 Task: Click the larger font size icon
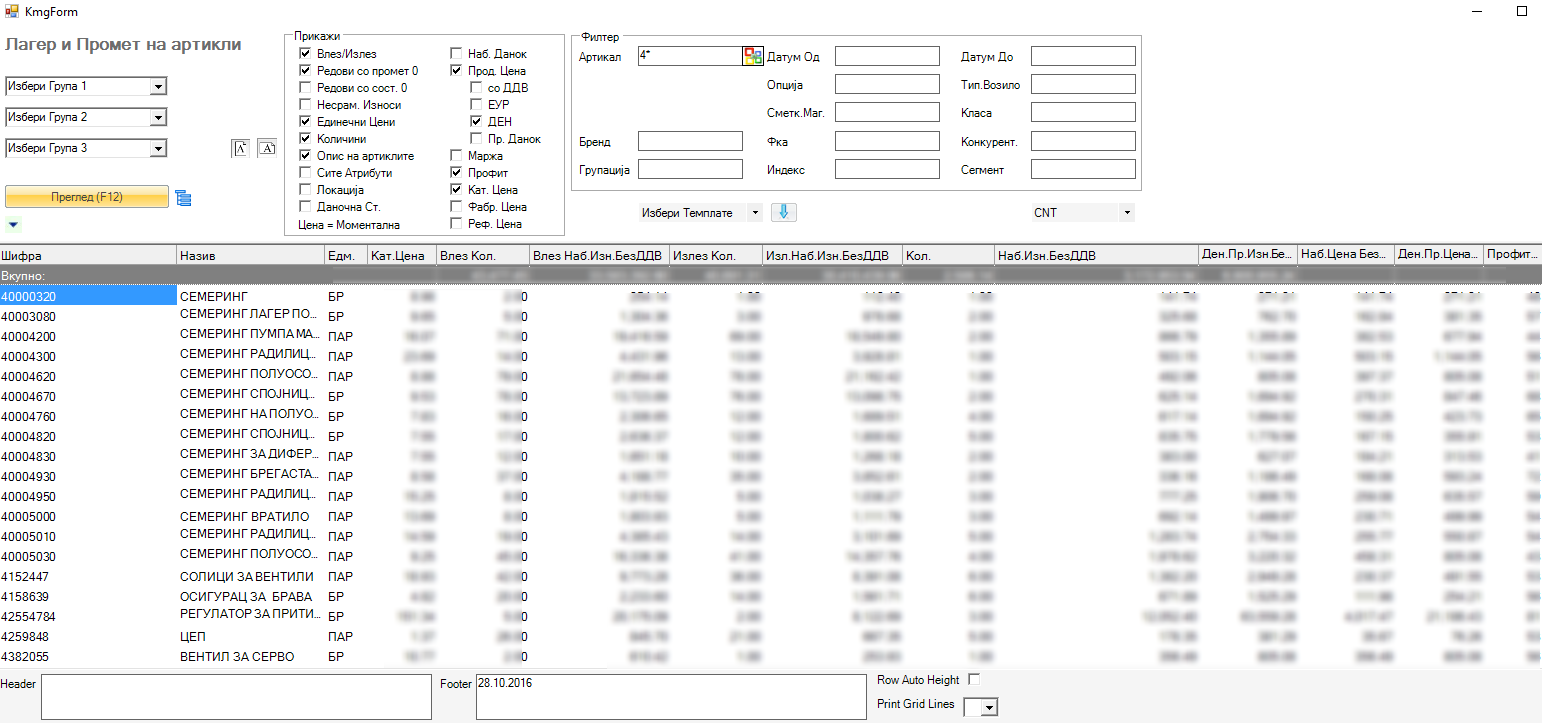(266, 149)
